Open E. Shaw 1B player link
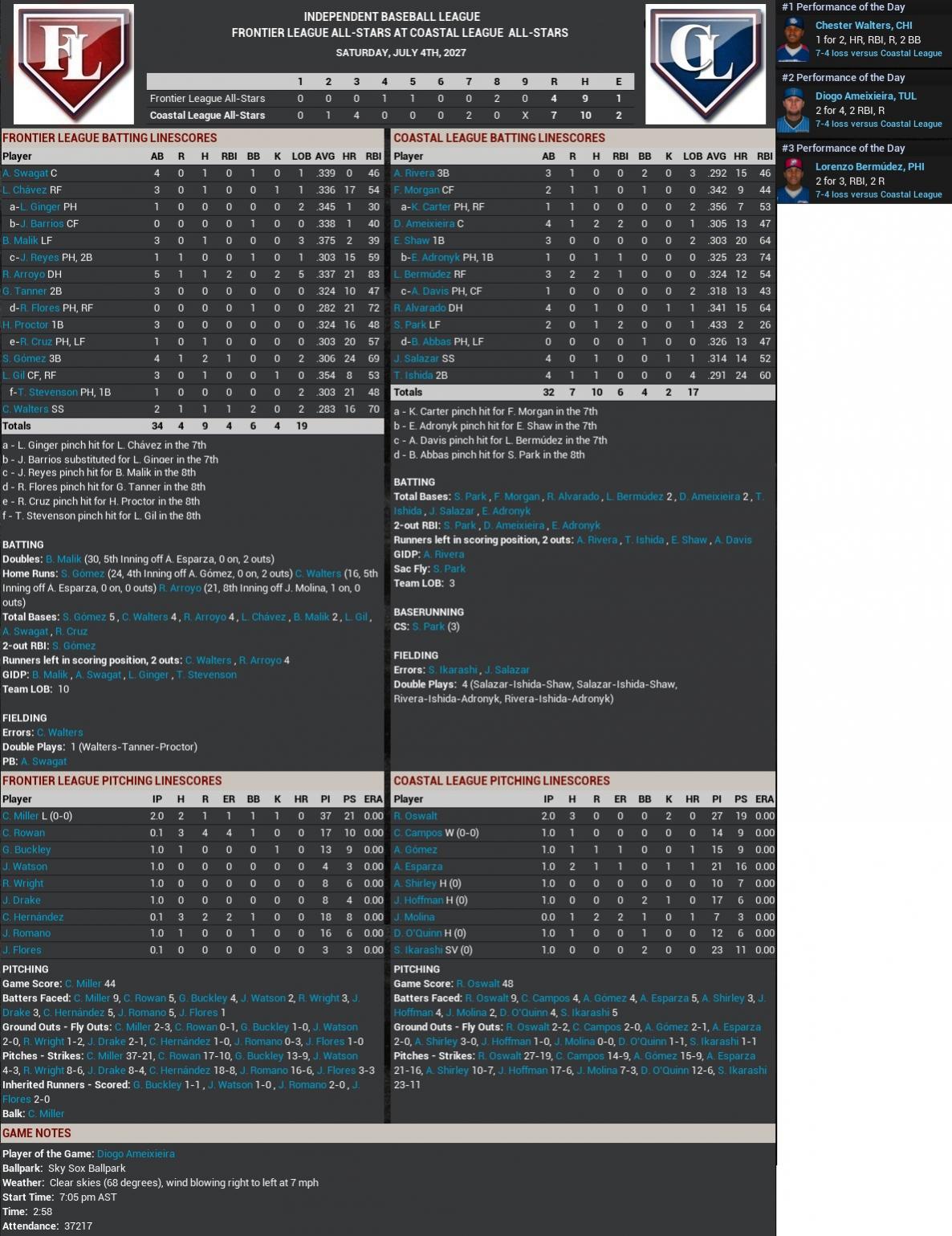Viewport: 952px width, 1236px height. [412, 241]
